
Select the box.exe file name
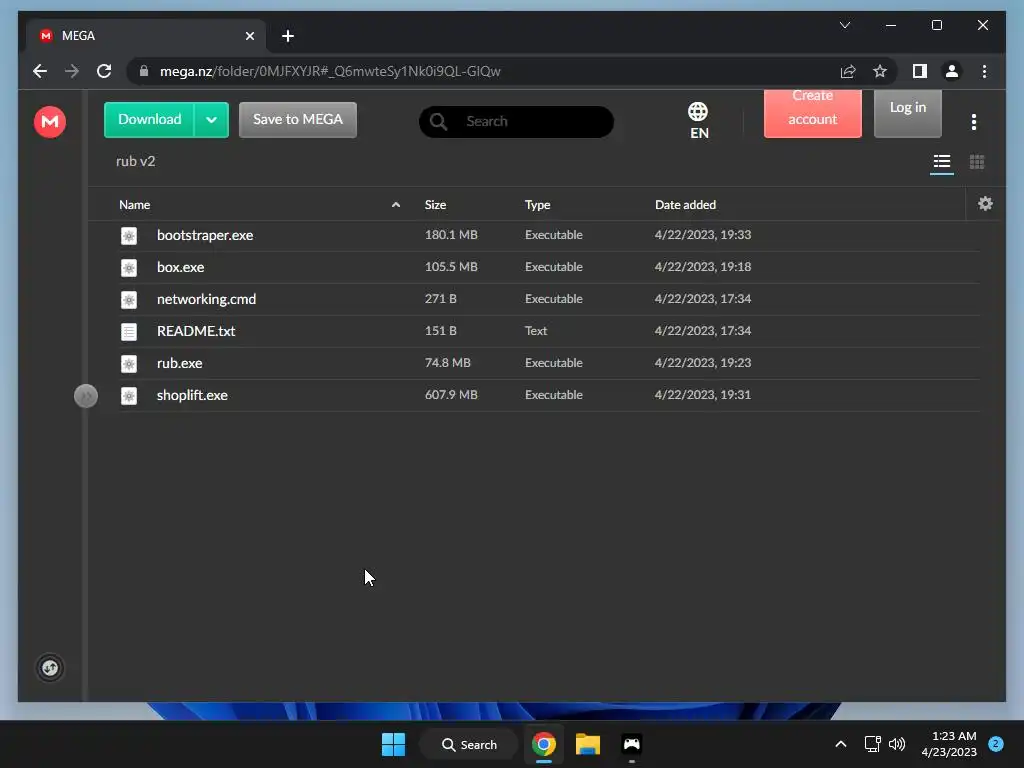[x=180, y=267]
